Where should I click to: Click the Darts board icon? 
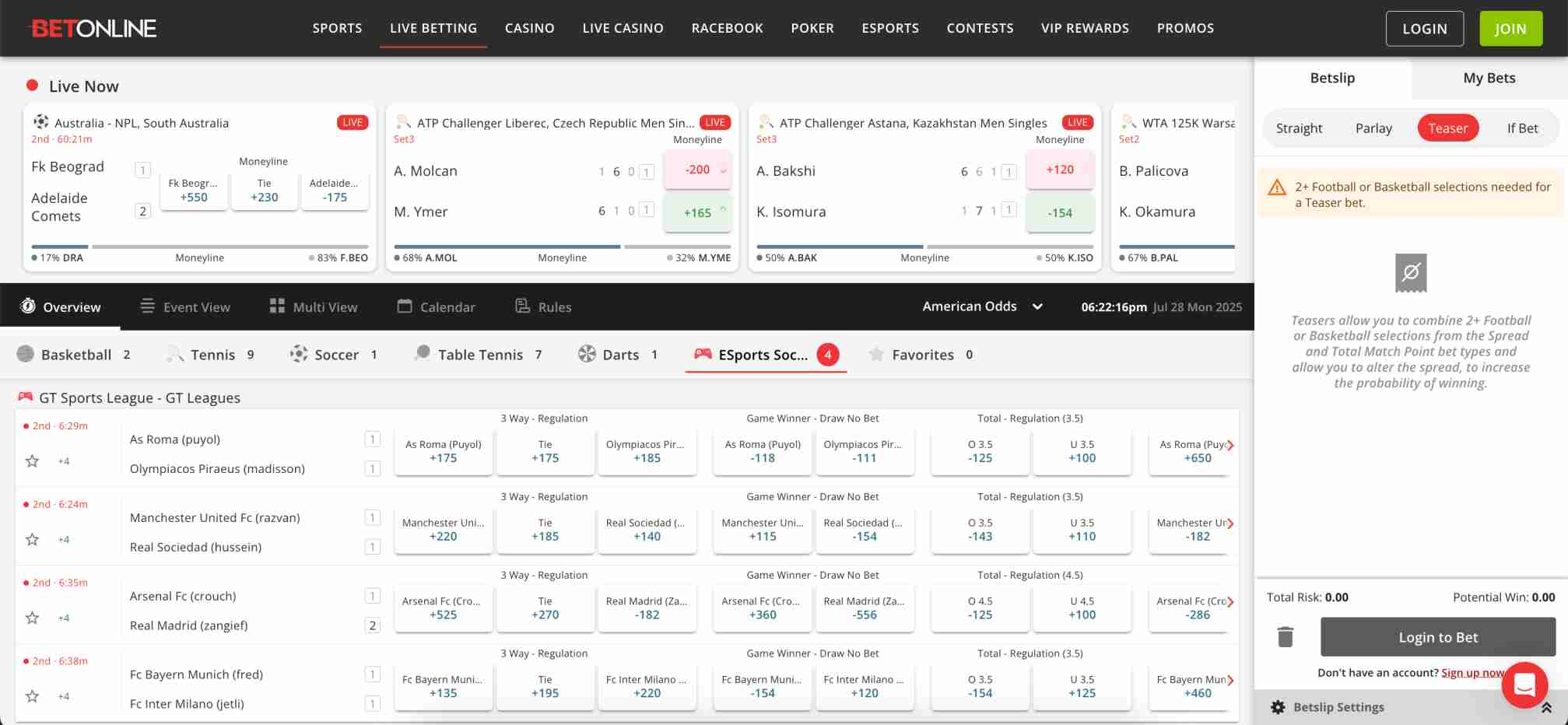[587, 354]
